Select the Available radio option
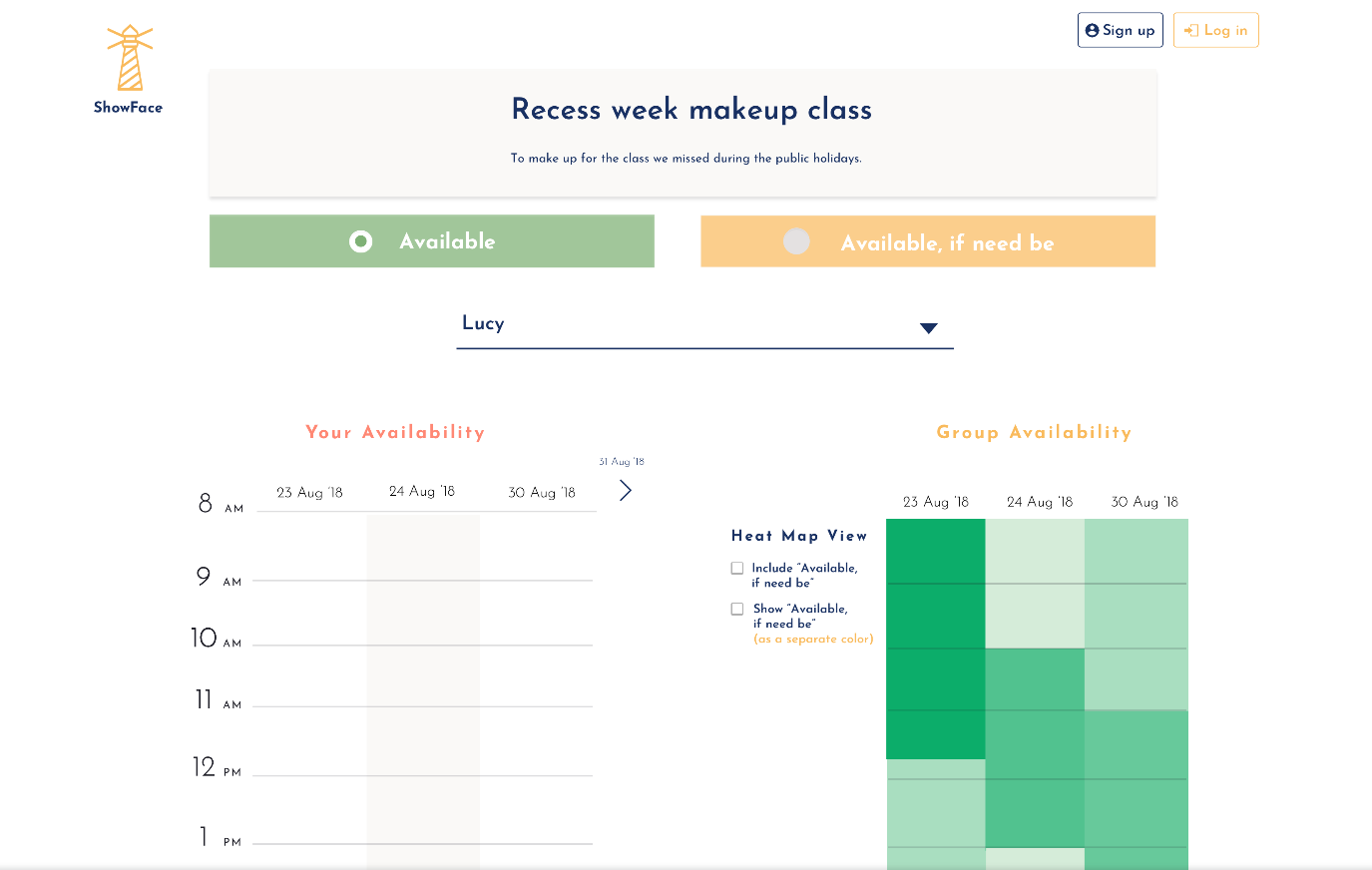This screenshot has height=870, width=1372. 361,241
